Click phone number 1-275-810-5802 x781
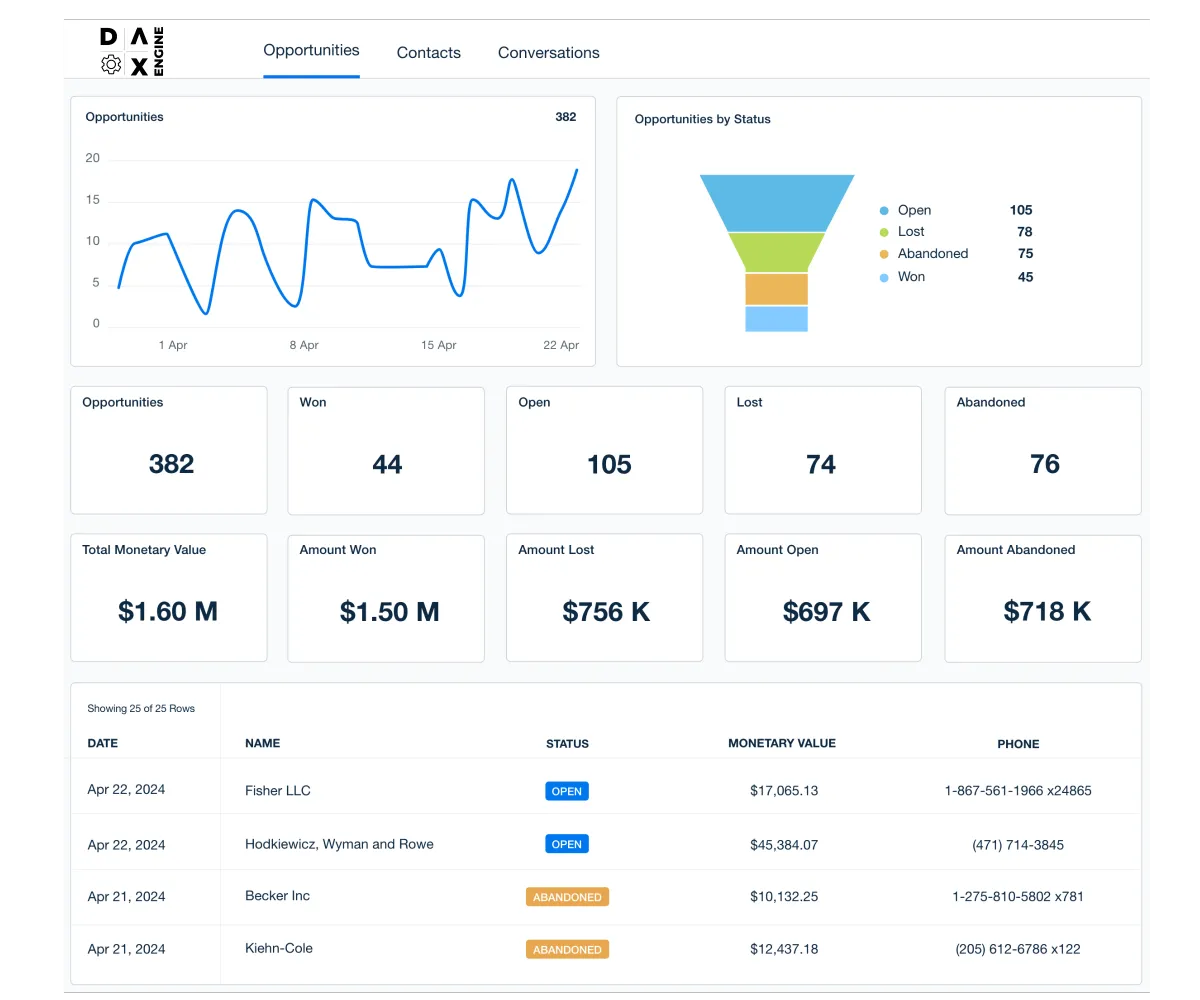 [1018, 896]
